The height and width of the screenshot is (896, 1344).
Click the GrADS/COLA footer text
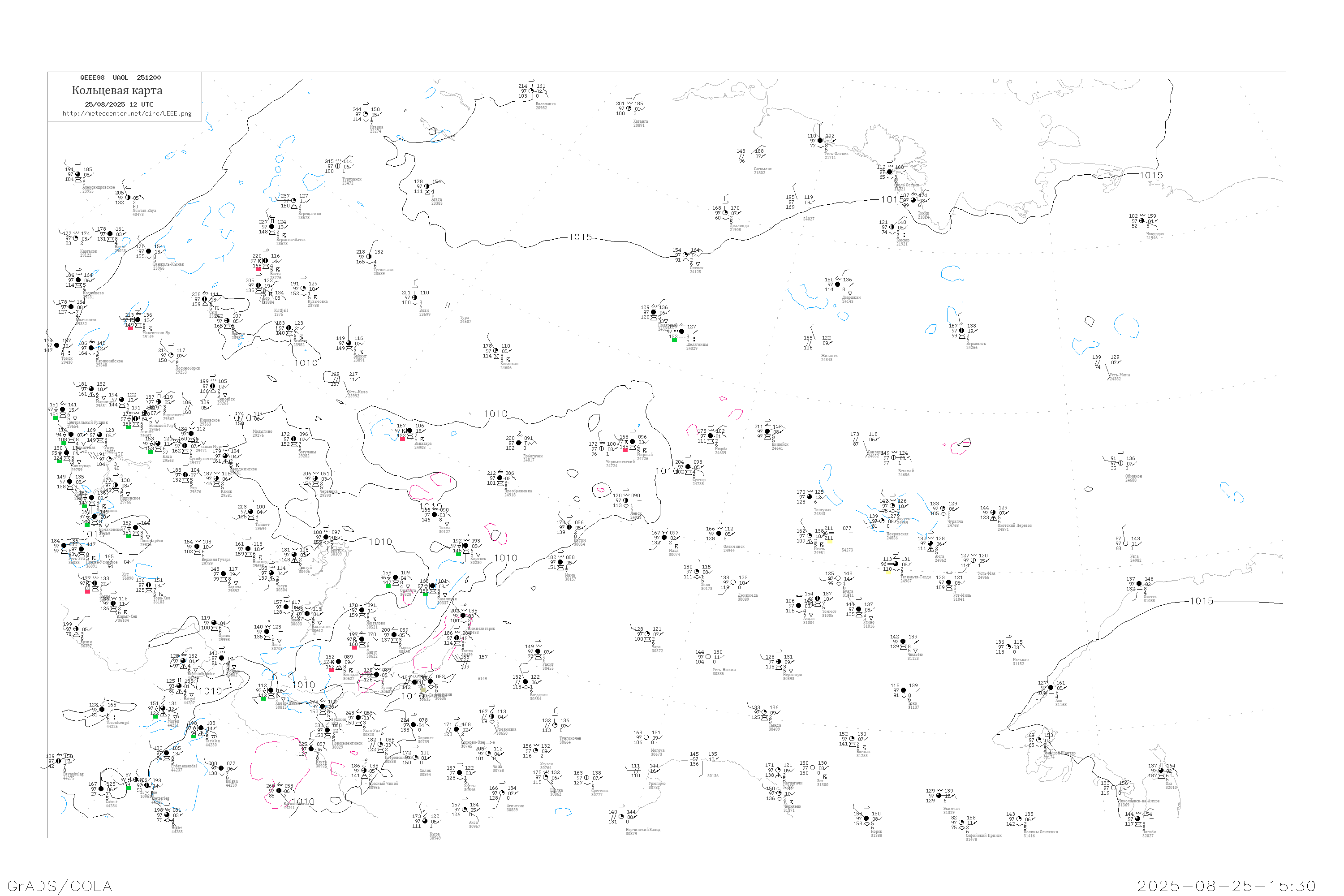(x=60, y=886)
